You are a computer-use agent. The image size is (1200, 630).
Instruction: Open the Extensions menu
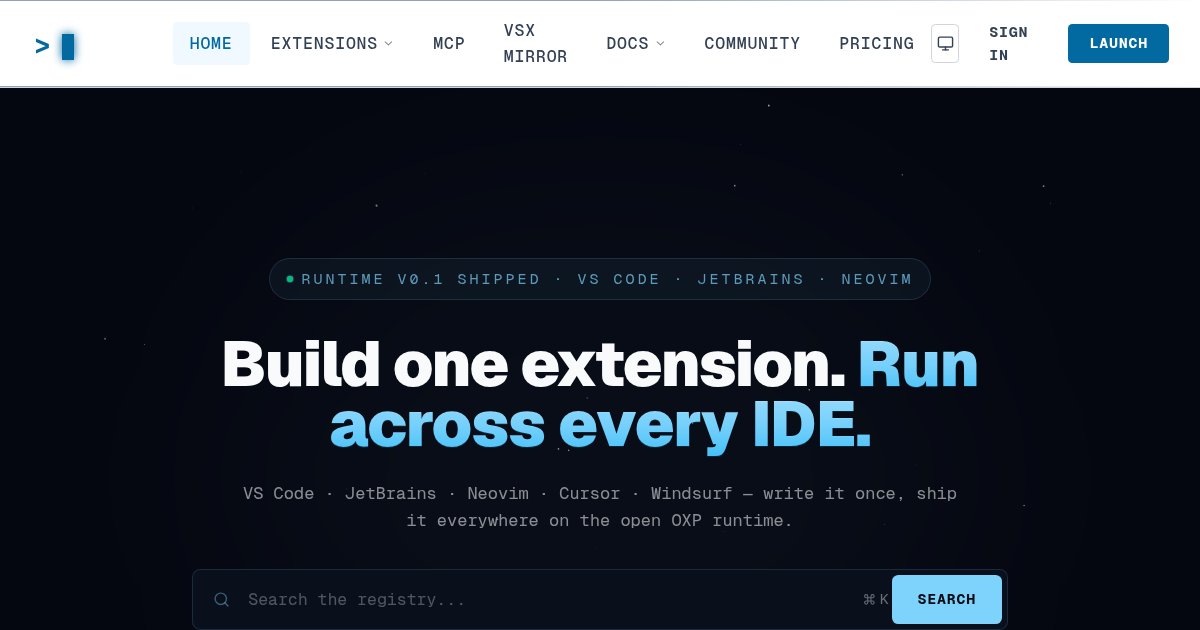[x=331, y=44]
